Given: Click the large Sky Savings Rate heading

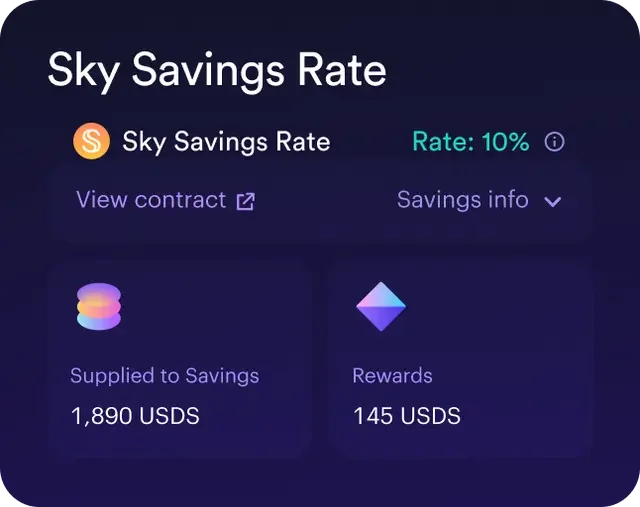Looking at the screenshot, I should point(217,71).
